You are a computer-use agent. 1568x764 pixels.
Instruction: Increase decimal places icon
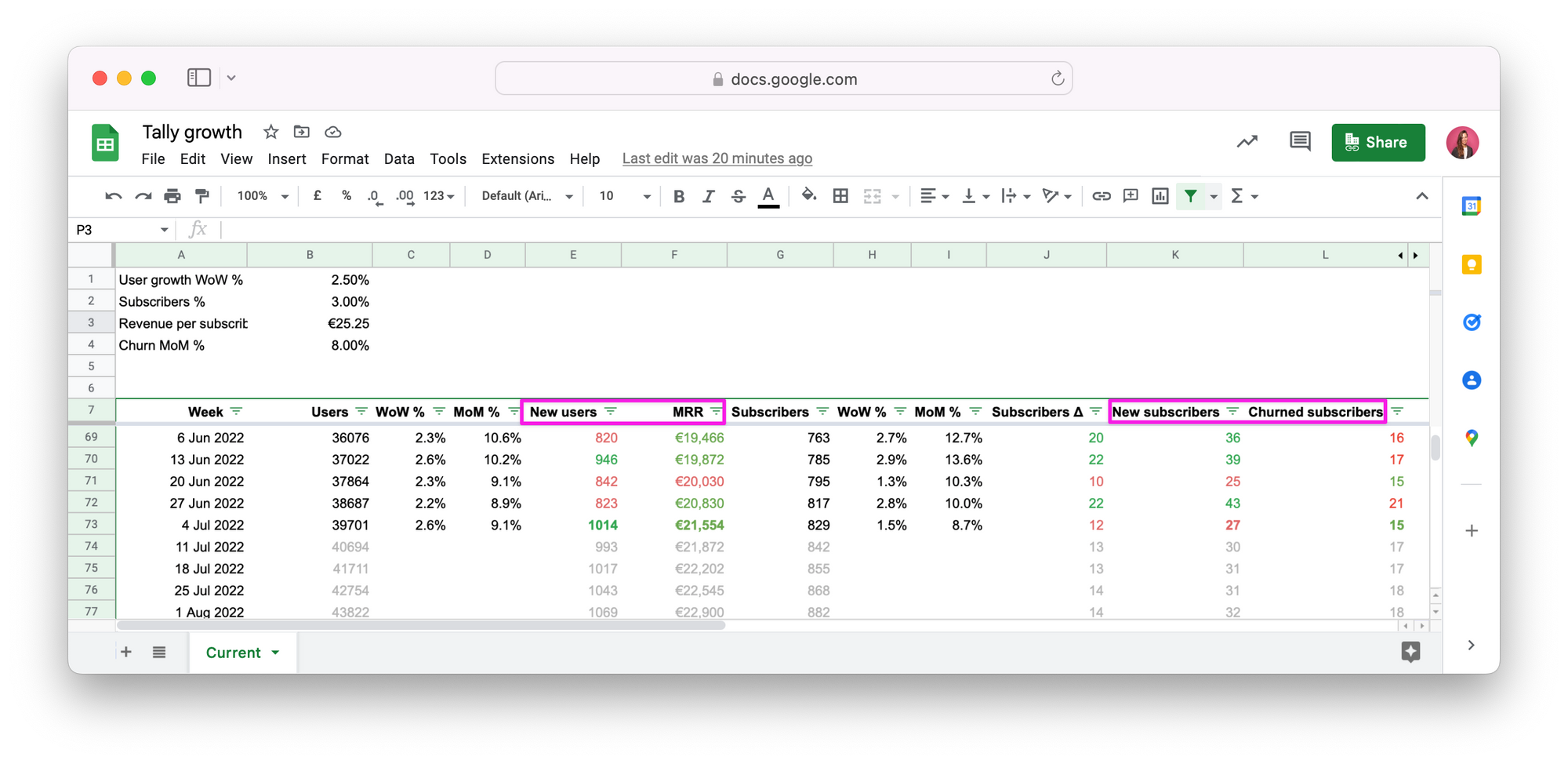405,196
